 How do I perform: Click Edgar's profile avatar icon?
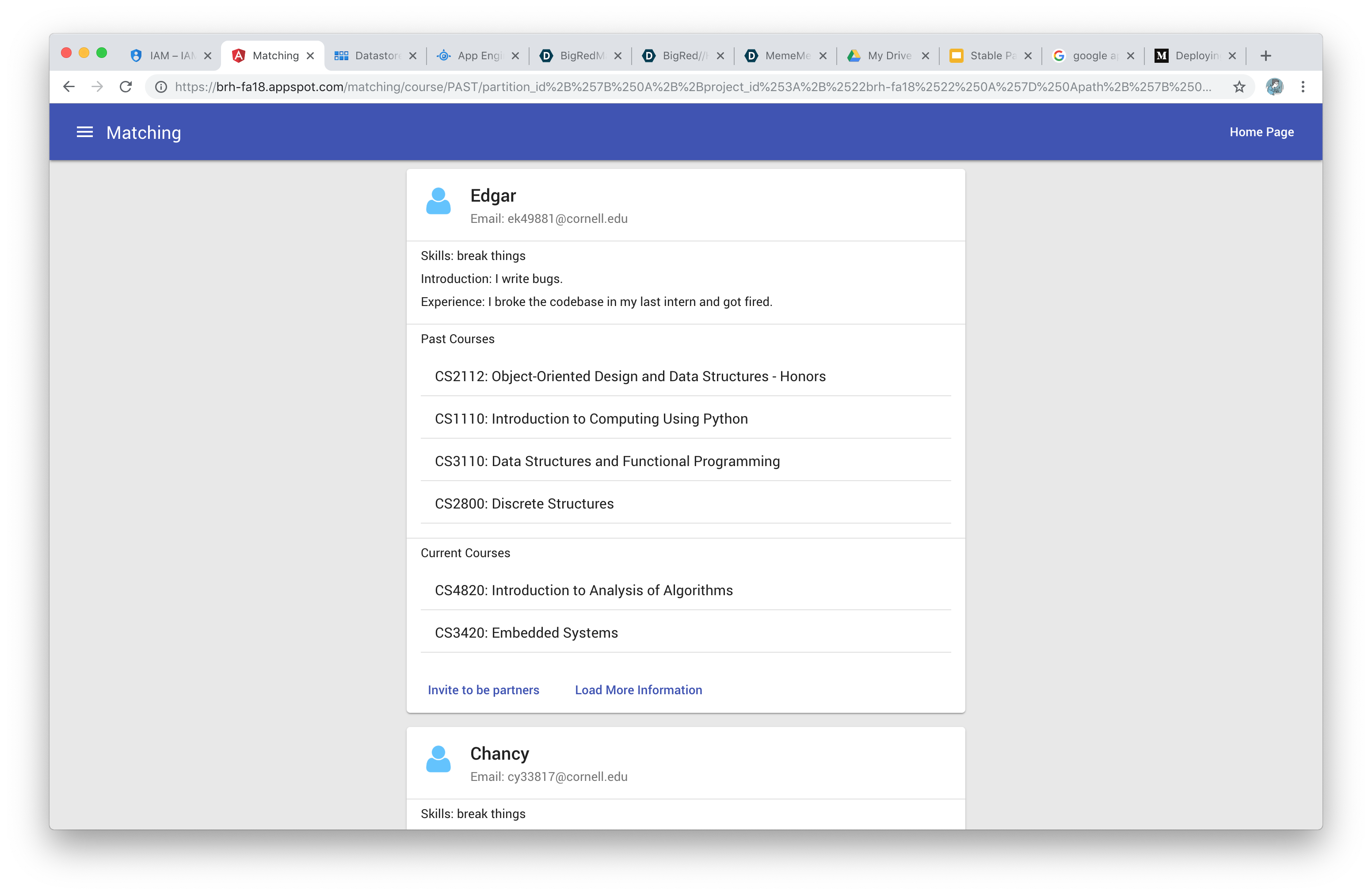(438, 201)
